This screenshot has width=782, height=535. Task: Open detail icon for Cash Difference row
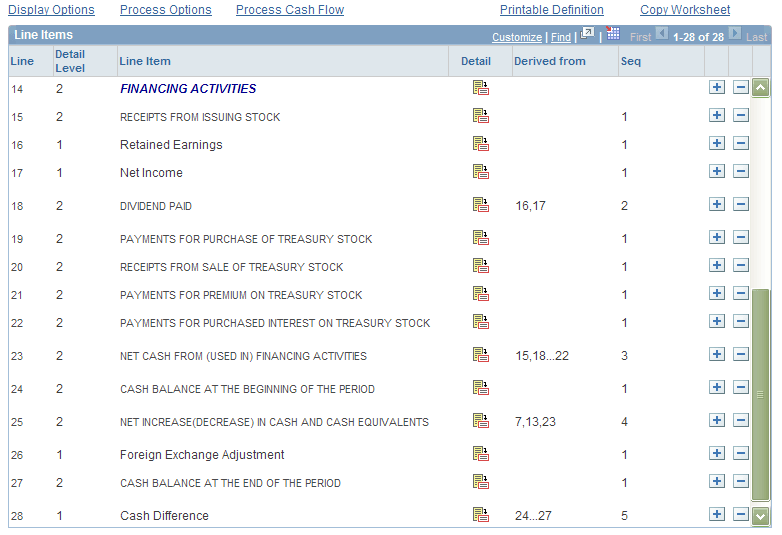pyautogui.click(x=481, y=514)
